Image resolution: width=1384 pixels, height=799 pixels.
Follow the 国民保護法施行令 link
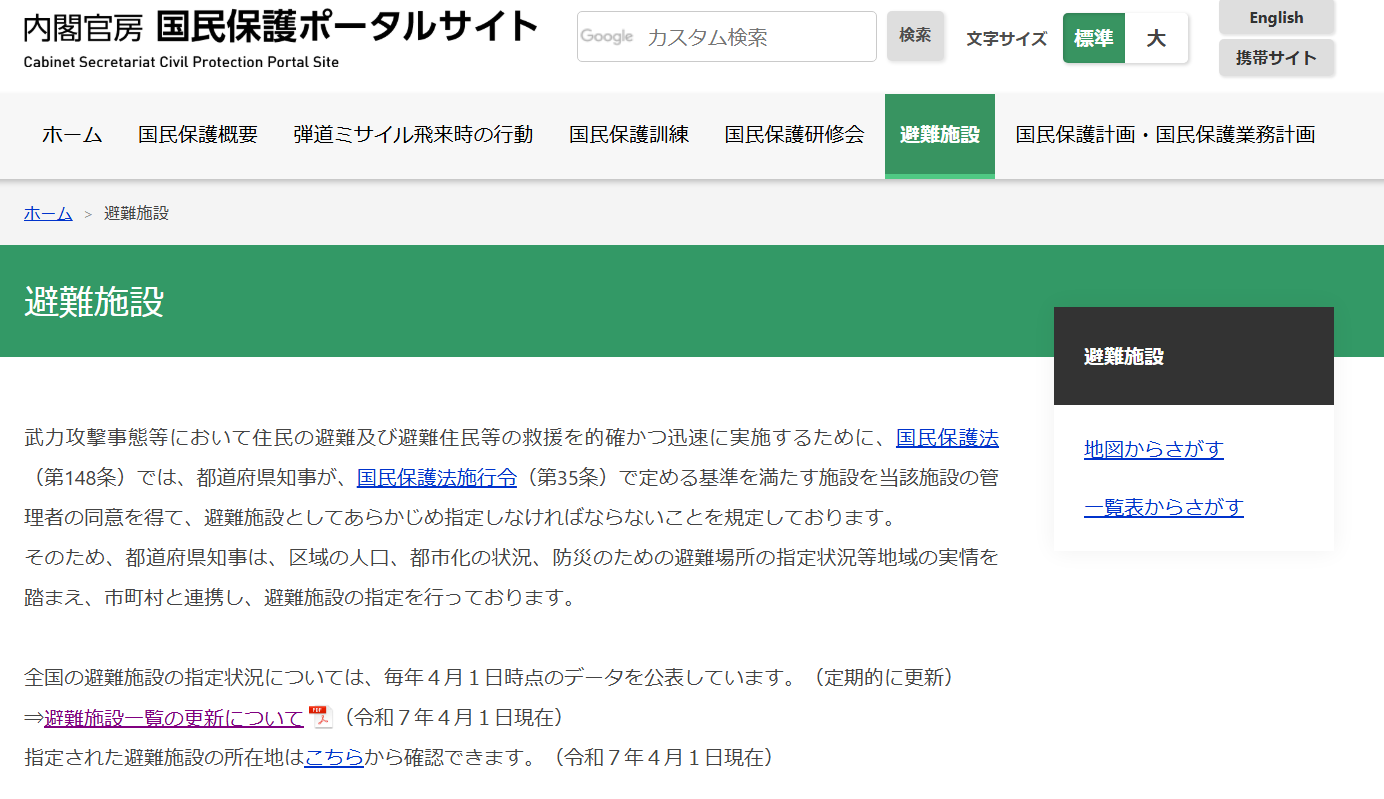coord(436,477)
